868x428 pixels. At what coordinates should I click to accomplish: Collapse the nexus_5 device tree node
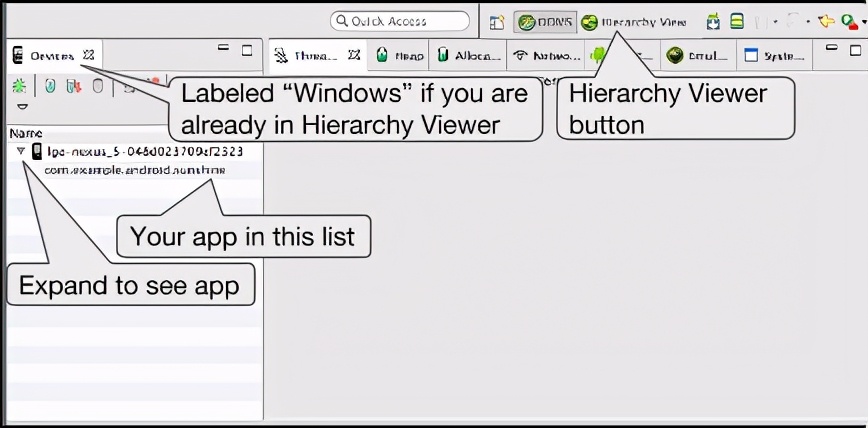22,151
